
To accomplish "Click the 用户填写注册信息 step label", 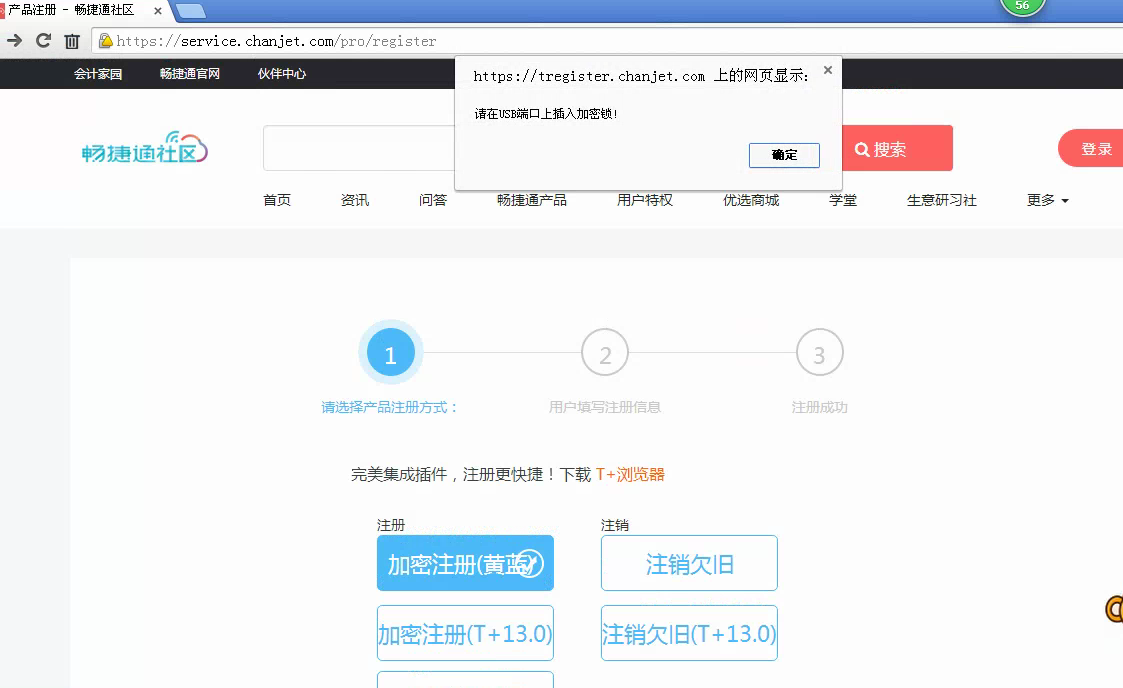I will [x=604, y=407].
